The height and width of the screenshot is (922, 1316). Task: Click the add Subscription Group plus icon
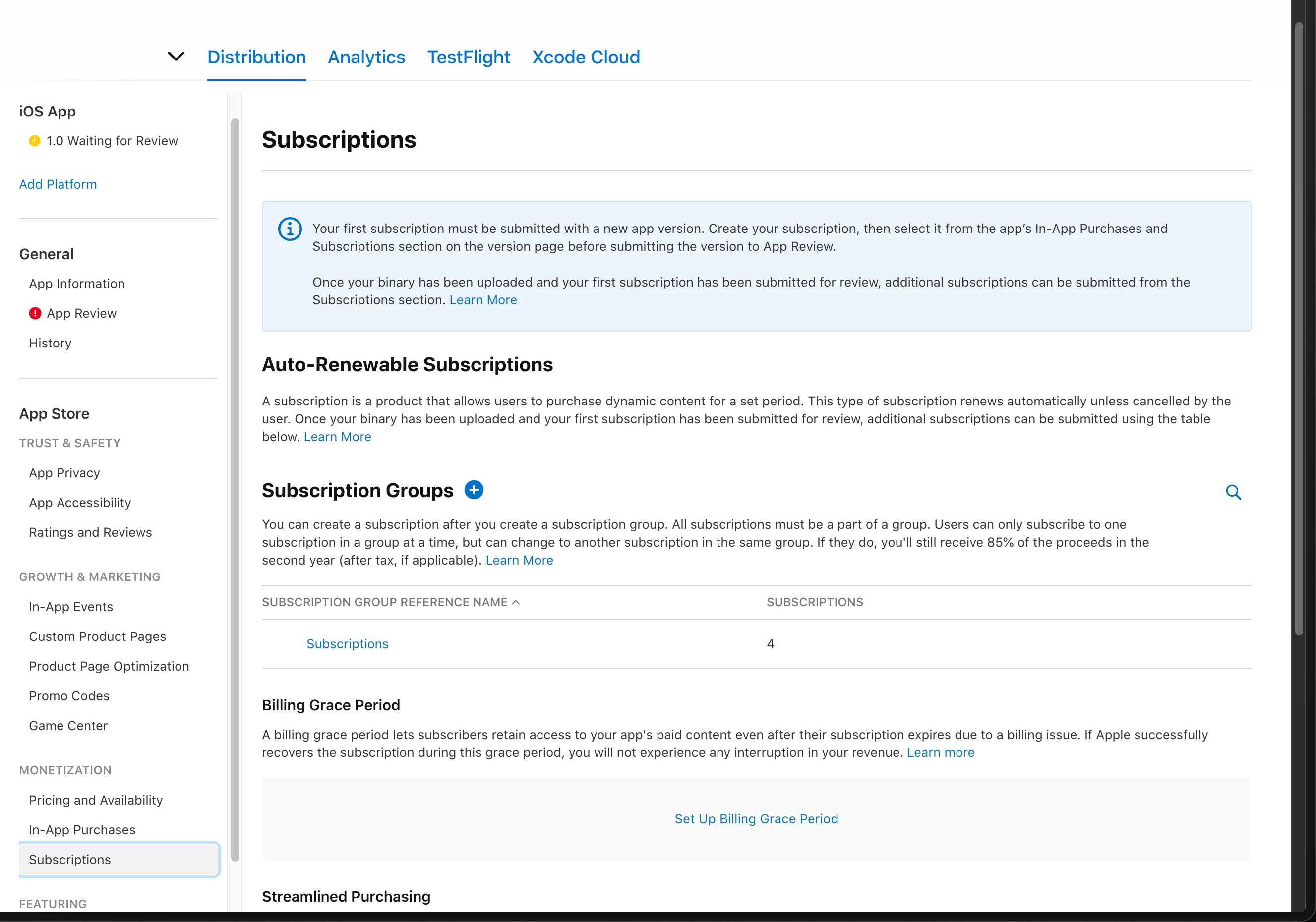pos(474,490)
